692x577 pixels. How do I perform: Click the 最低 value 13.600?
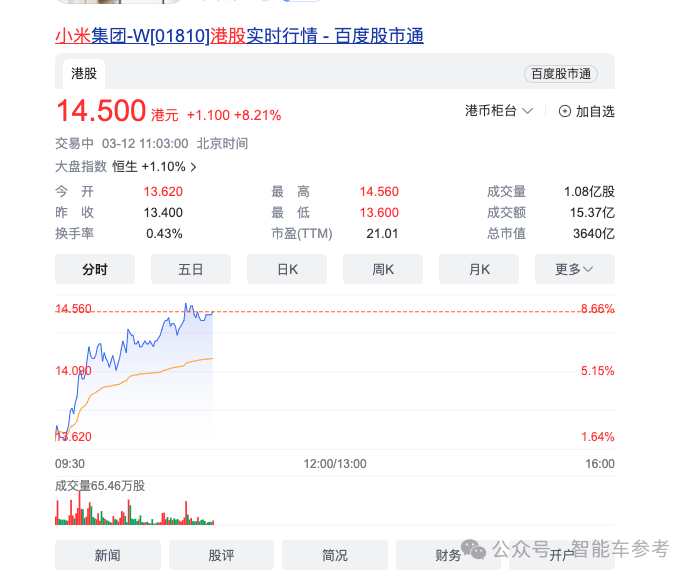(379, 213)
